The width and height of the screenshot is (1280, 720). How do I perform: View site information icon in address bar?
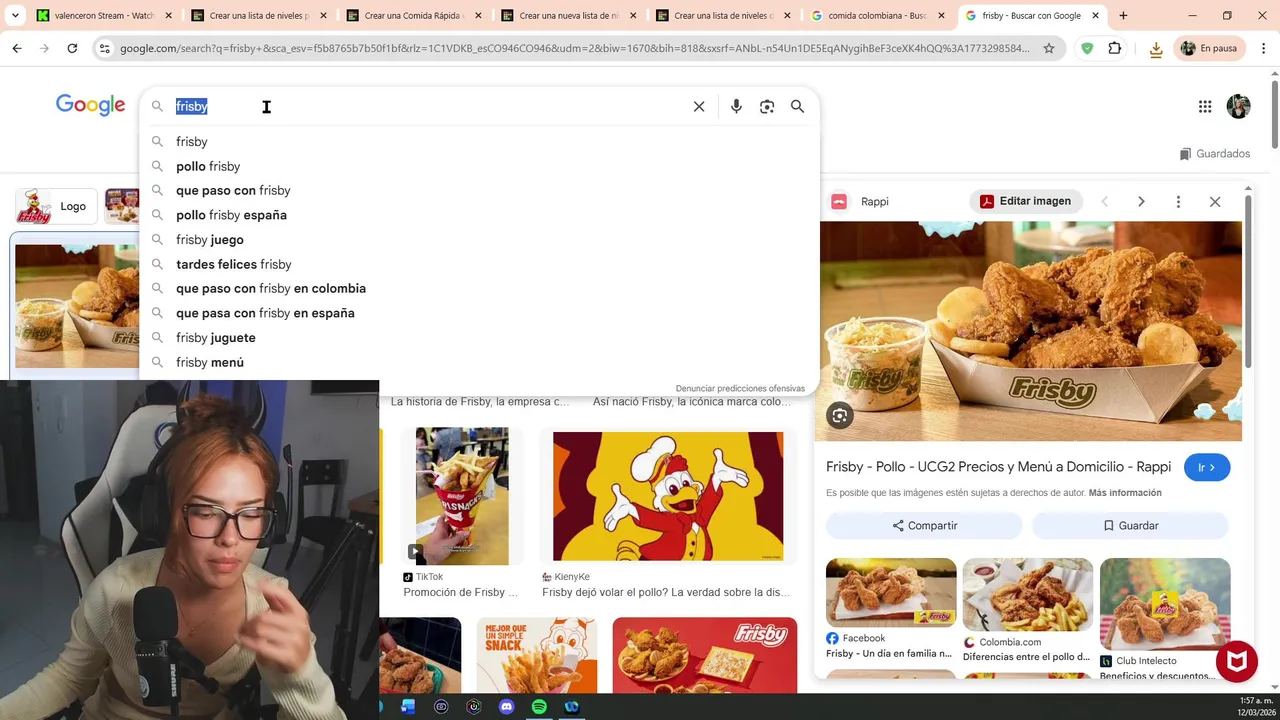pyautogui.click(x=104, y=48)
